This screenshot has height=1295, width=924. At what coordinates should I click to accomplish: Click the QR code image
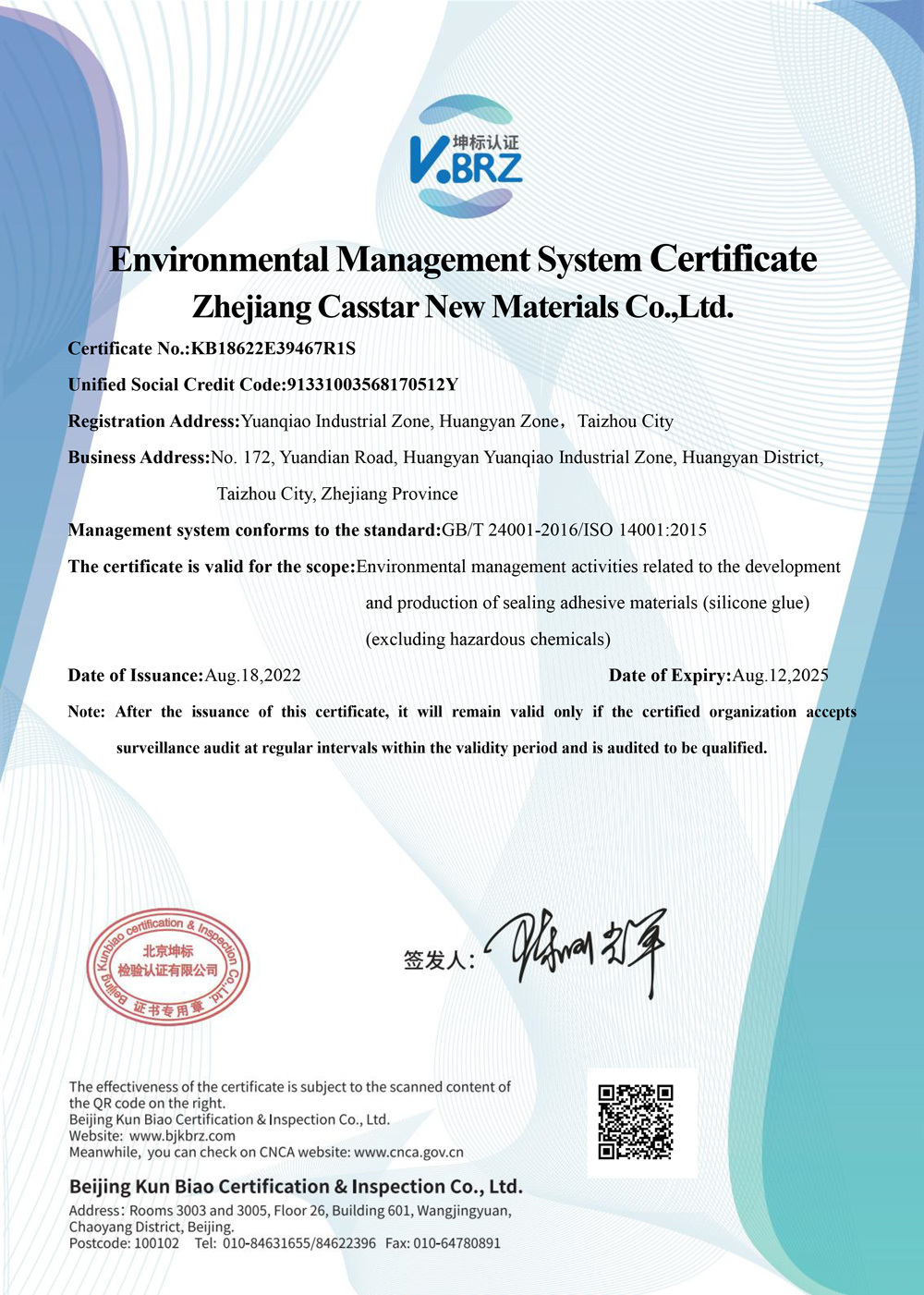click(636, 1121)
